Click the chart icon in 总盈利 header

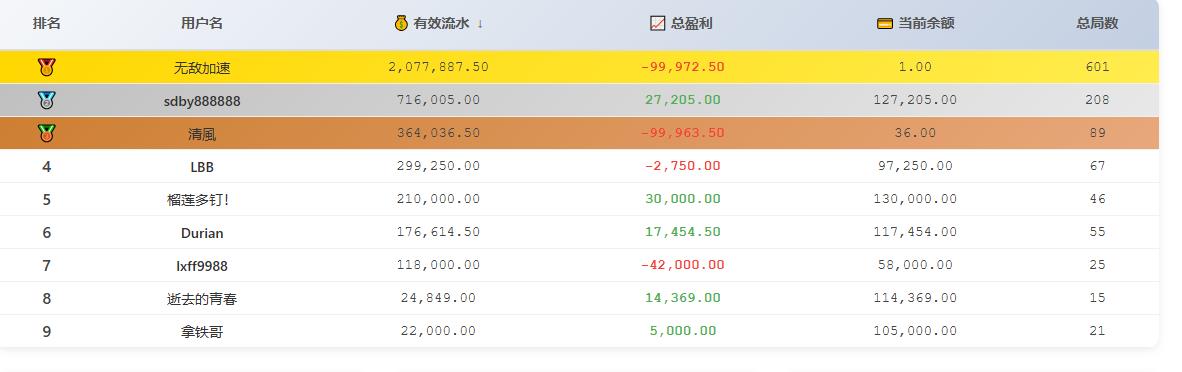(657, 23)
